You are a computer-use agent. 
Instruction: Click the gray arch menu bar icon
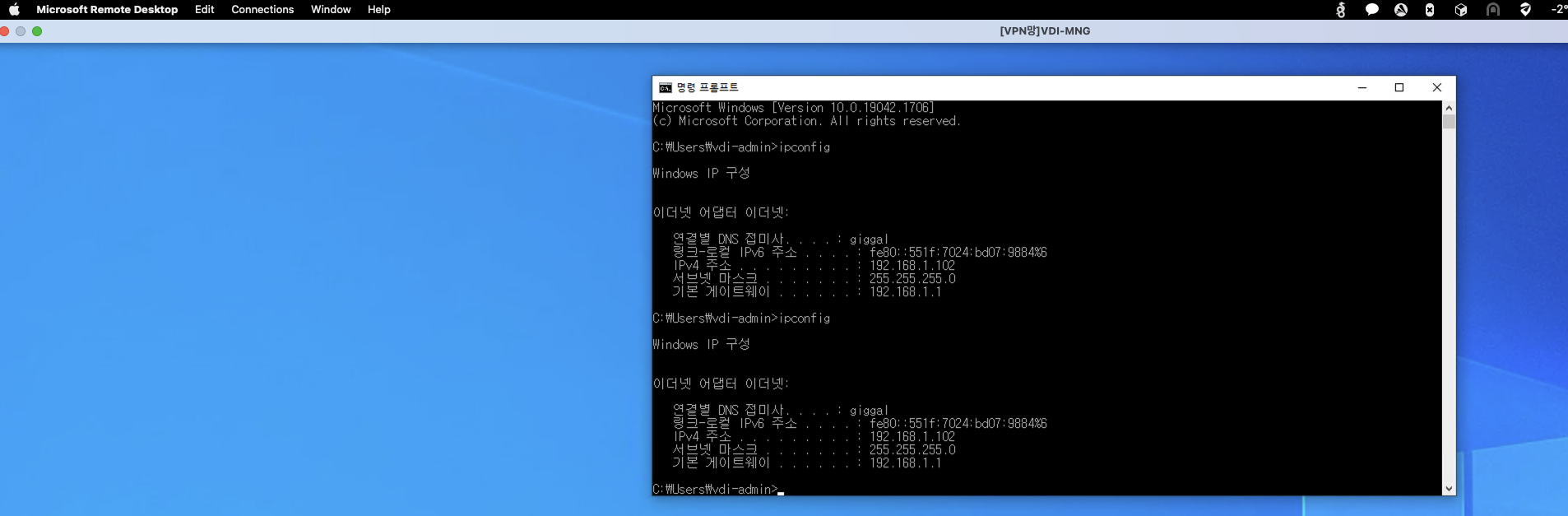(x=1493, y=10)
